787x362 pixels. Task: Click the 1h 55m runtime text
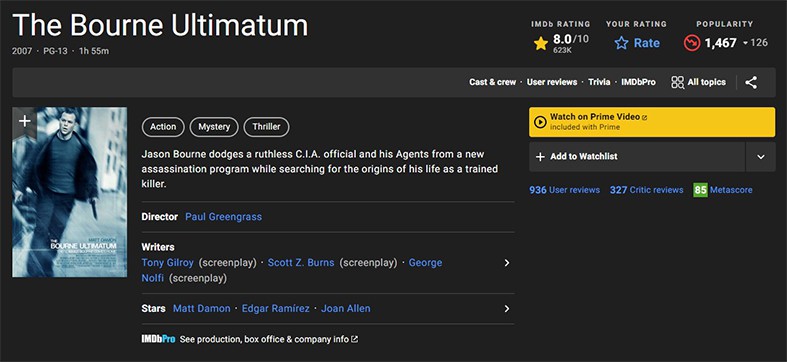click(94, 51)
